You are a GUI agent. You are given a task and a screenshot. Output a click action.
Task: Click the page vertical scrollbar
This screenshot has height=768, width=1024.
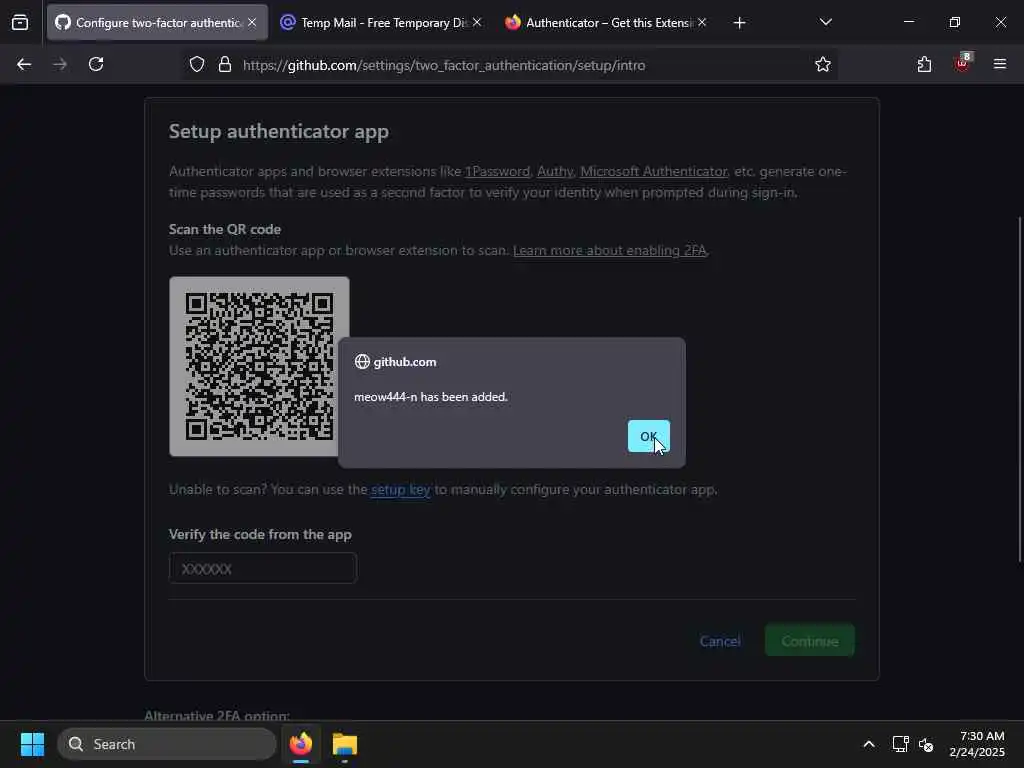1019,389
